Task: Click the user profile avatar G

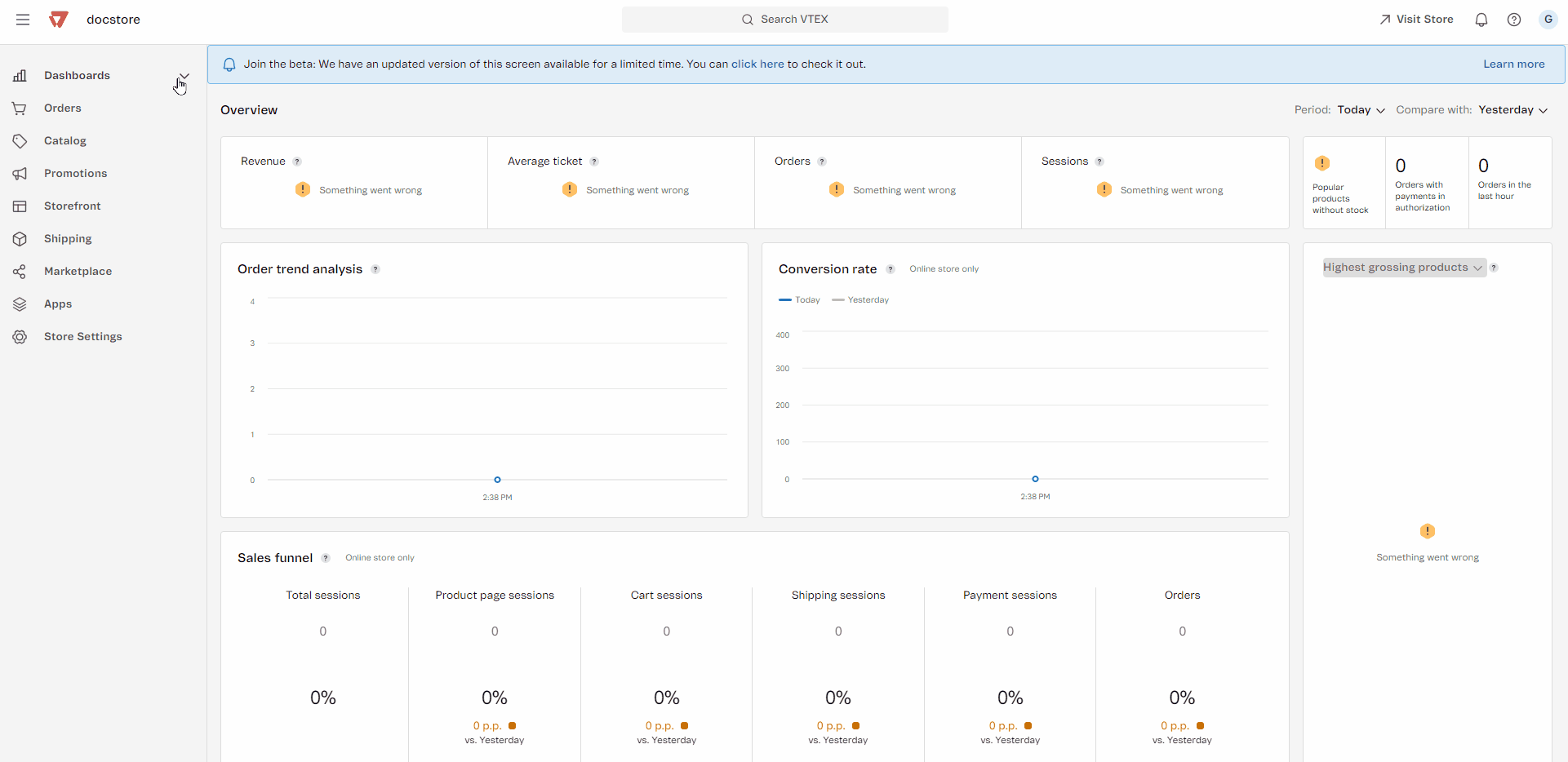Action: 1548,20
